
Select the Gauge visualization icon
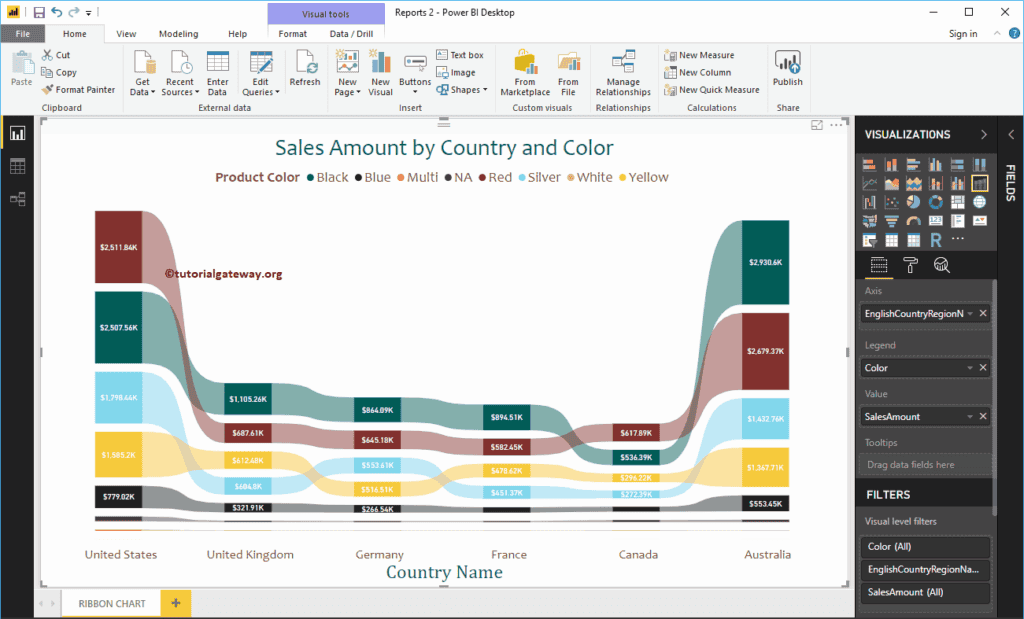(914, 221)
